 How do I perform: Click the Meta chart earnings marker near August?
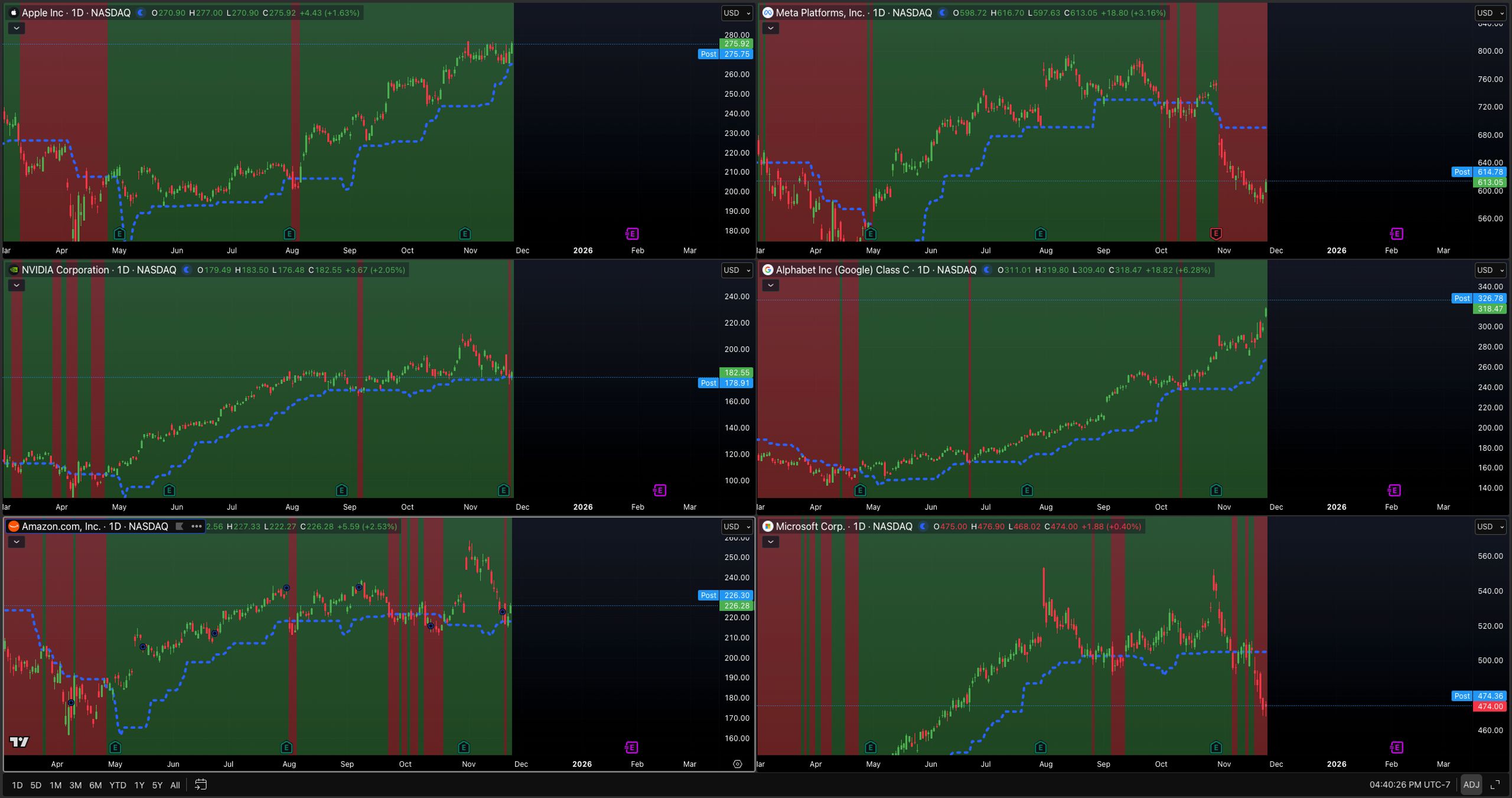click(1041, 234)
